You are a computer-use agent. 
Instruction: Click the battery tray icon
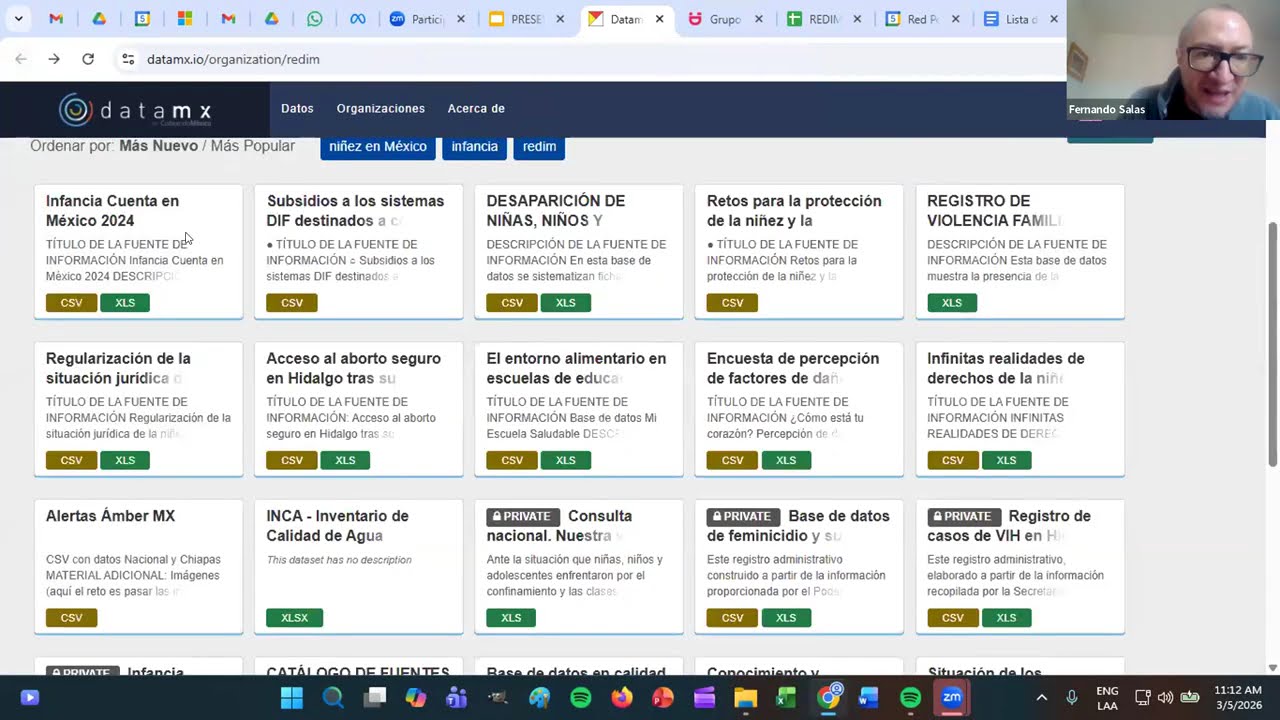click(1190, 697)
